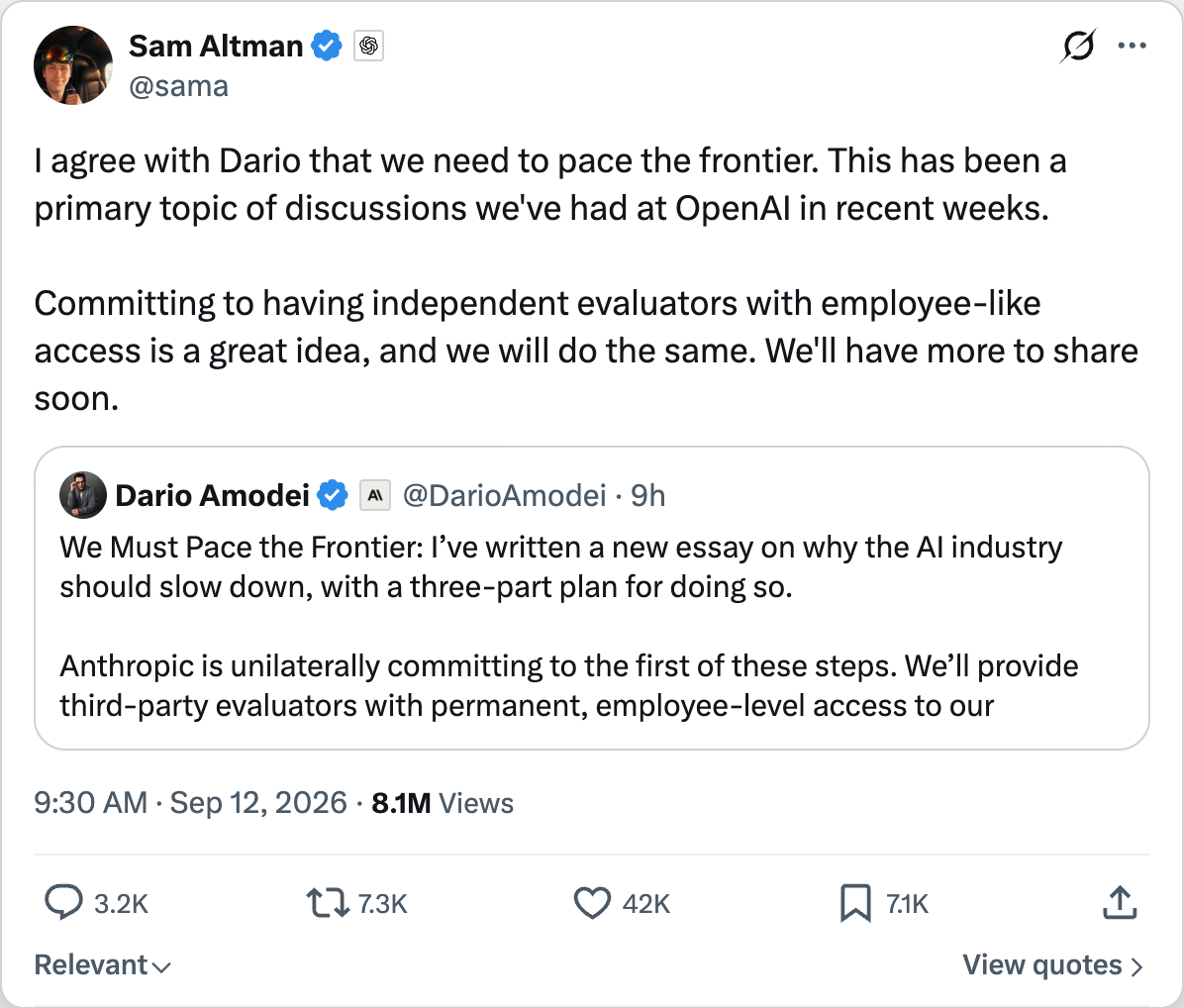
Task: Click the Anthropic affiliation badge
Action: point(374,495)
